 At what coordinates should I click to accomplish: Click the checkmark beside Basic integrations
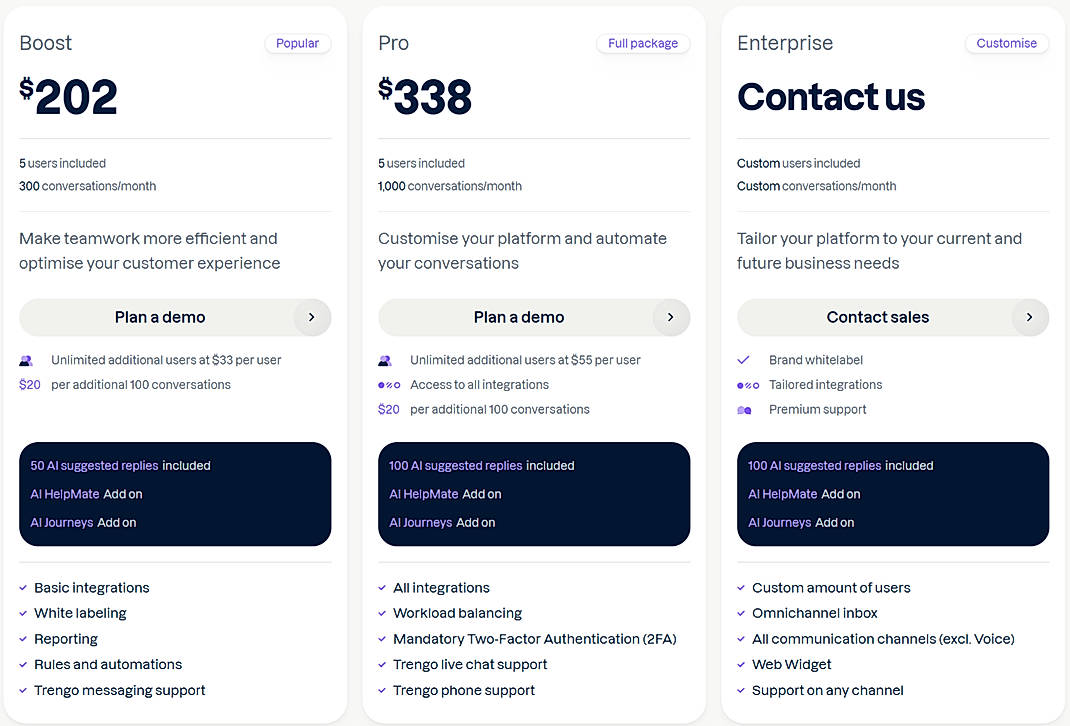coord(23,587)
